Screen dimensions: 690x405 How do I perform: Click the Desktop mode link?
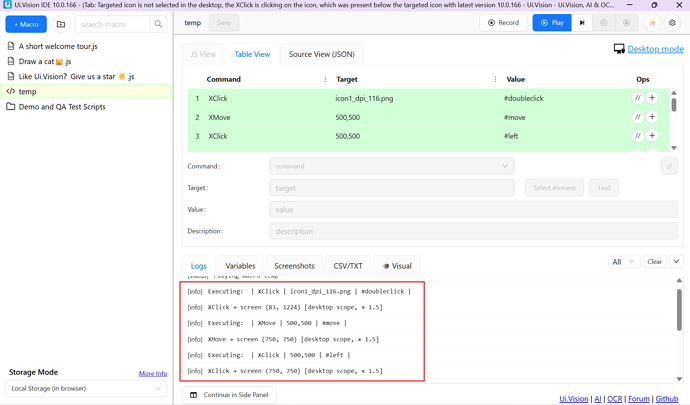[655, 49]
